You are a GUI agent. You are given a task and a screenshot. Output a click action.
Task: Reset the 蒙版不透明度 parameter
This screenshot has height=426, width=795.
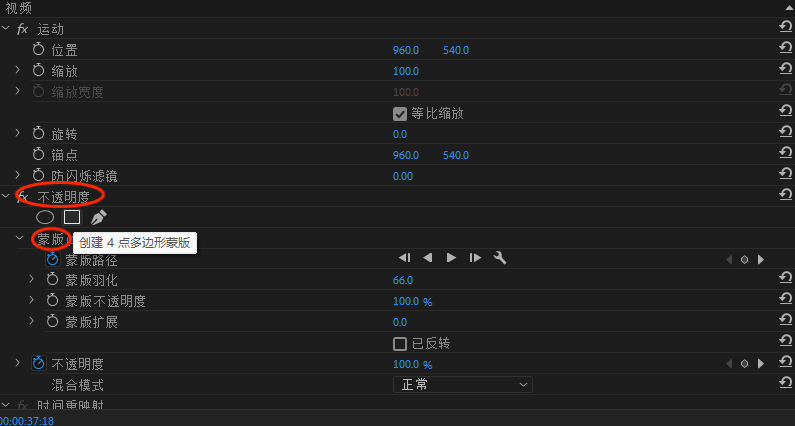click(785, 299)
